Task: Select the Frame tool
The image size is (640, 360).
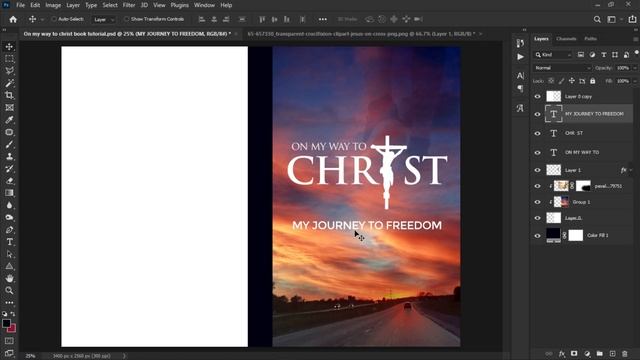Action: pyautogui.click(x=9, y=108)
